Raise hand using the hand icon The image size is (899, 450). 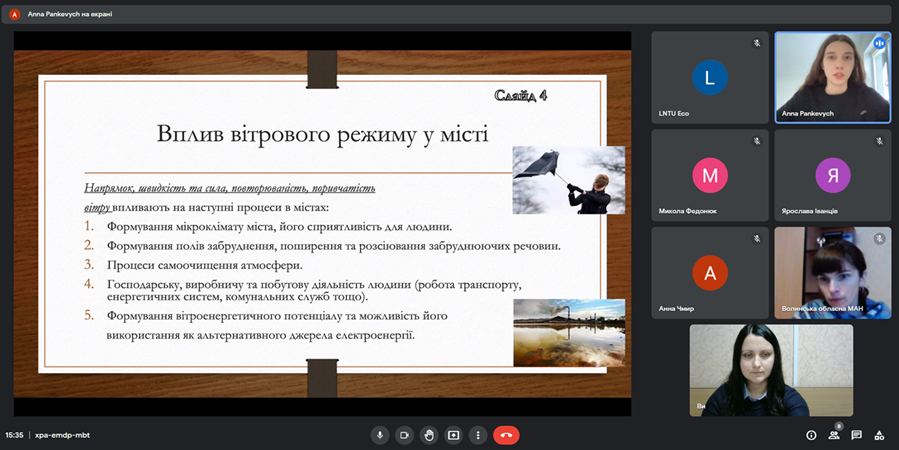[429, 435]
